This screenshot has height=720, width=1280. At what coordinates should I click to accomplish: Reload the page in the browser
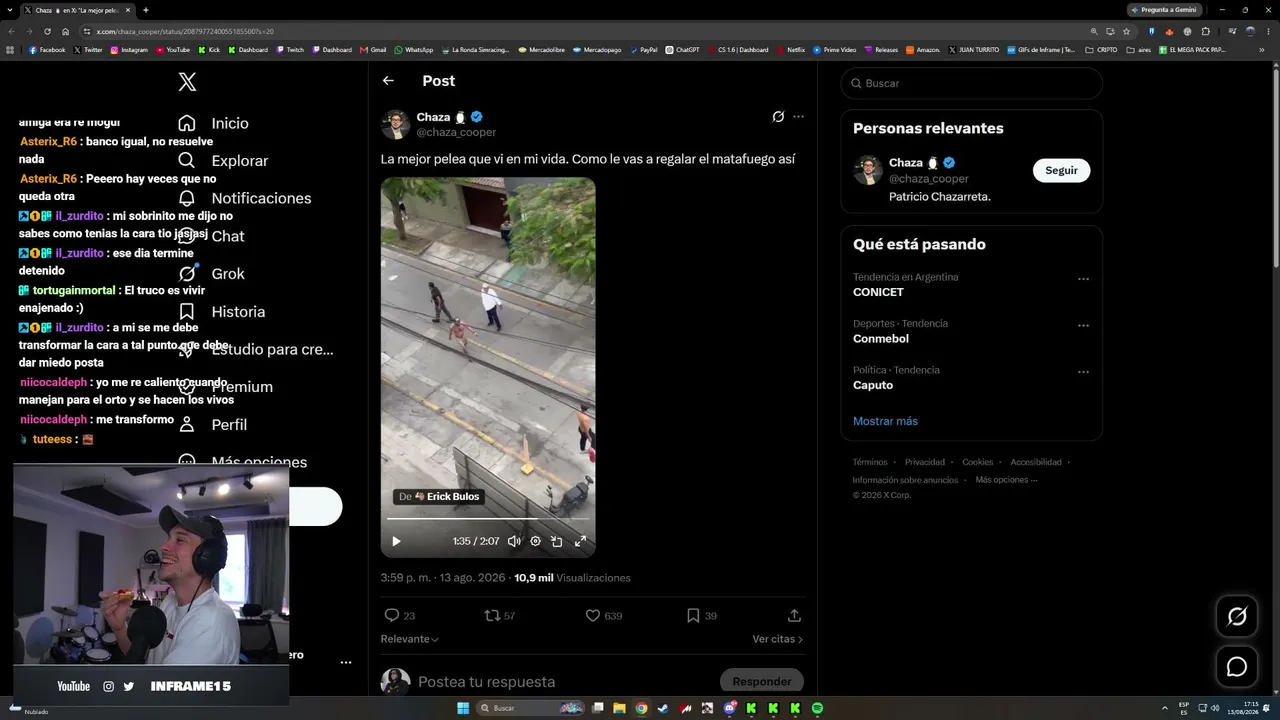(x=47, y=31)
